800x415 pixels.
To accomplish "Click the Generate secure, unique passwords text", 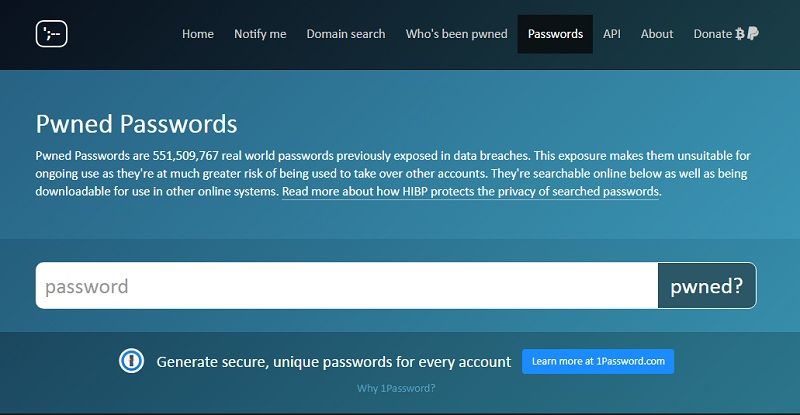I will [x=334, y=361].
